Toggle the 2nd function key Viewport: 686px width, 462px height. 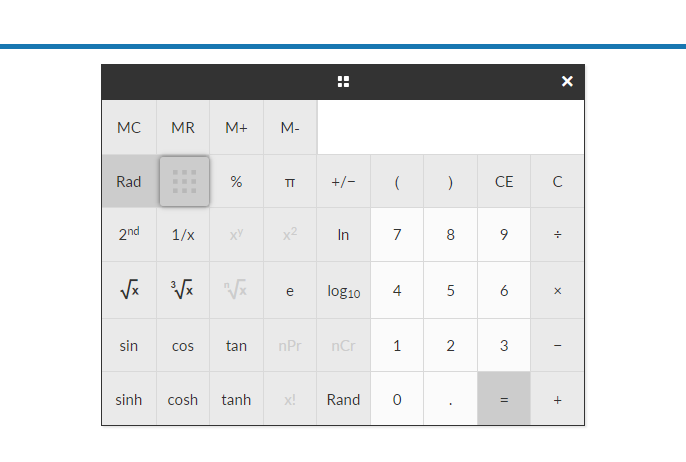(129, 235)
